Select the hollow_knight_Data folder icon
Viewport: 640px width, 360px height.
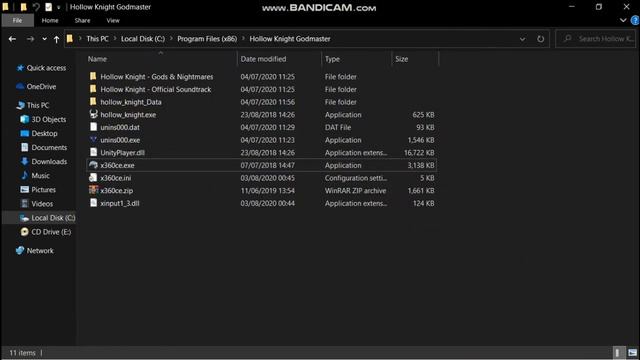[93, 102]
